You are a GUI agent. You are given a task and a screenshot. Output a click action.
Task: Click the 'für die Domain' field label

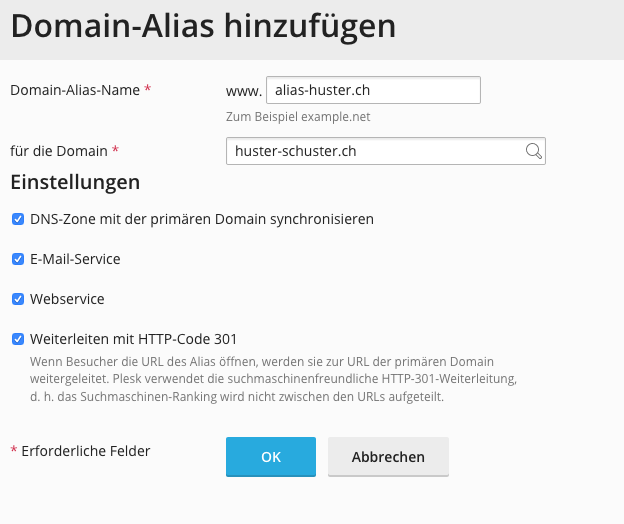[x=59, y=151]
